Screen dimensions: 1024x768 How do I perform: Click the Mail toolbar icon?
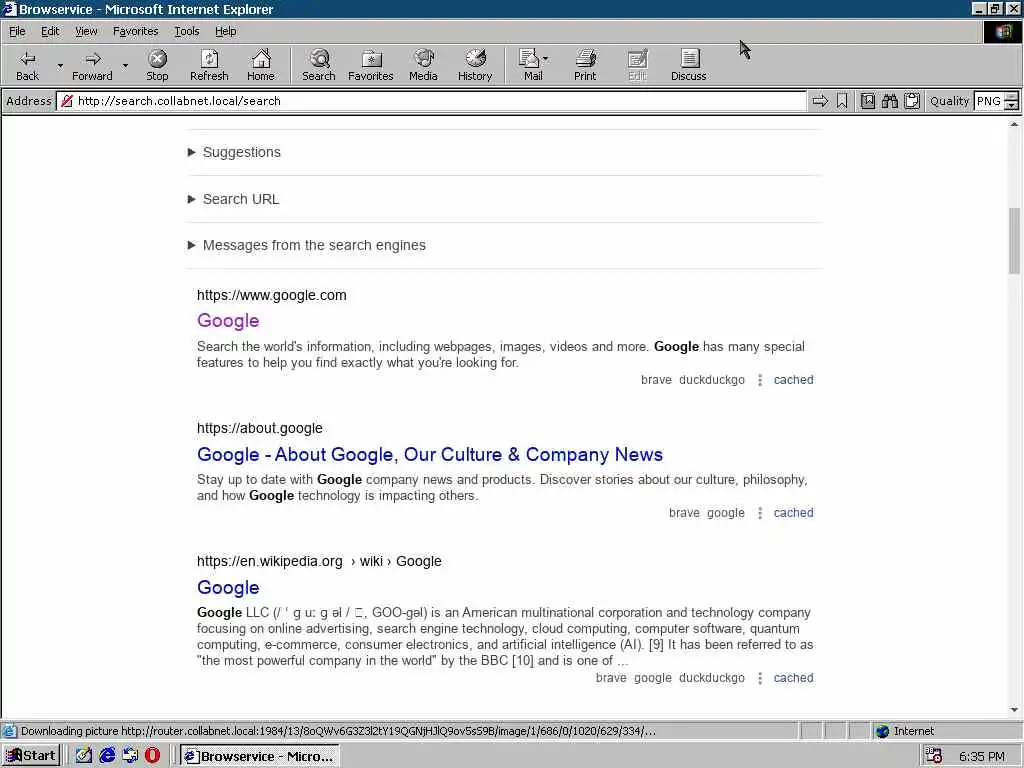[530, 65]
